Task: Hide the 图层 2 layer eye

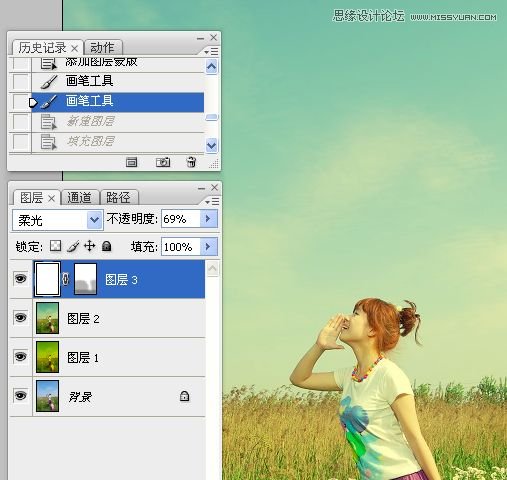Action: click(21, 318)
